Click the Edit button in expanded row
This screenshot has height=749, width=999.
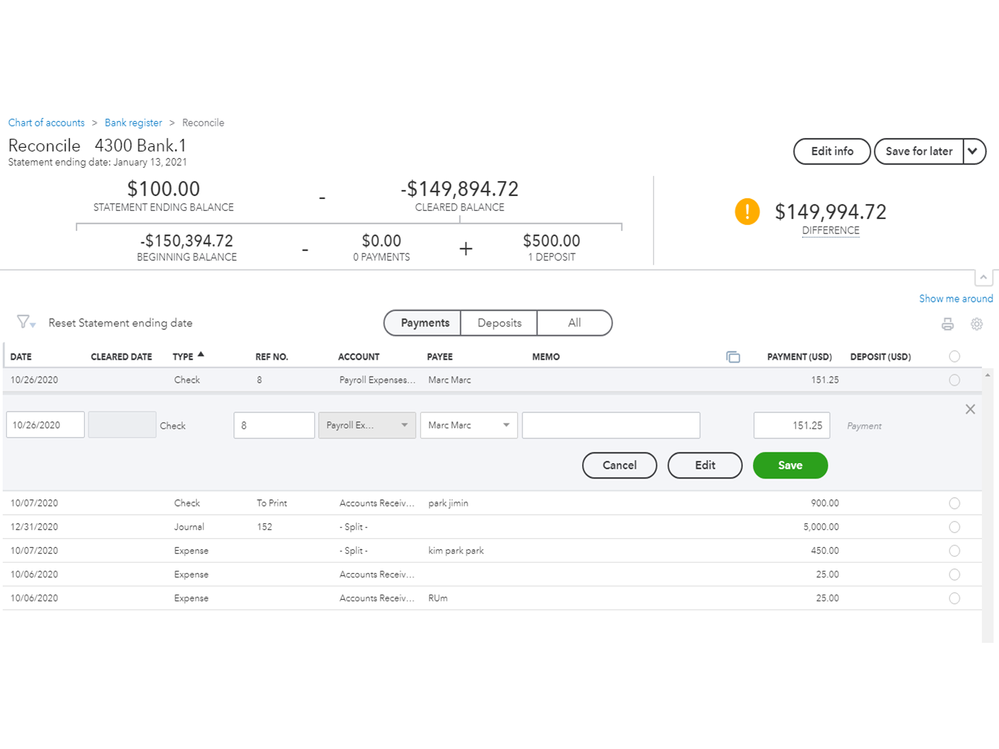tap(705, 466)
